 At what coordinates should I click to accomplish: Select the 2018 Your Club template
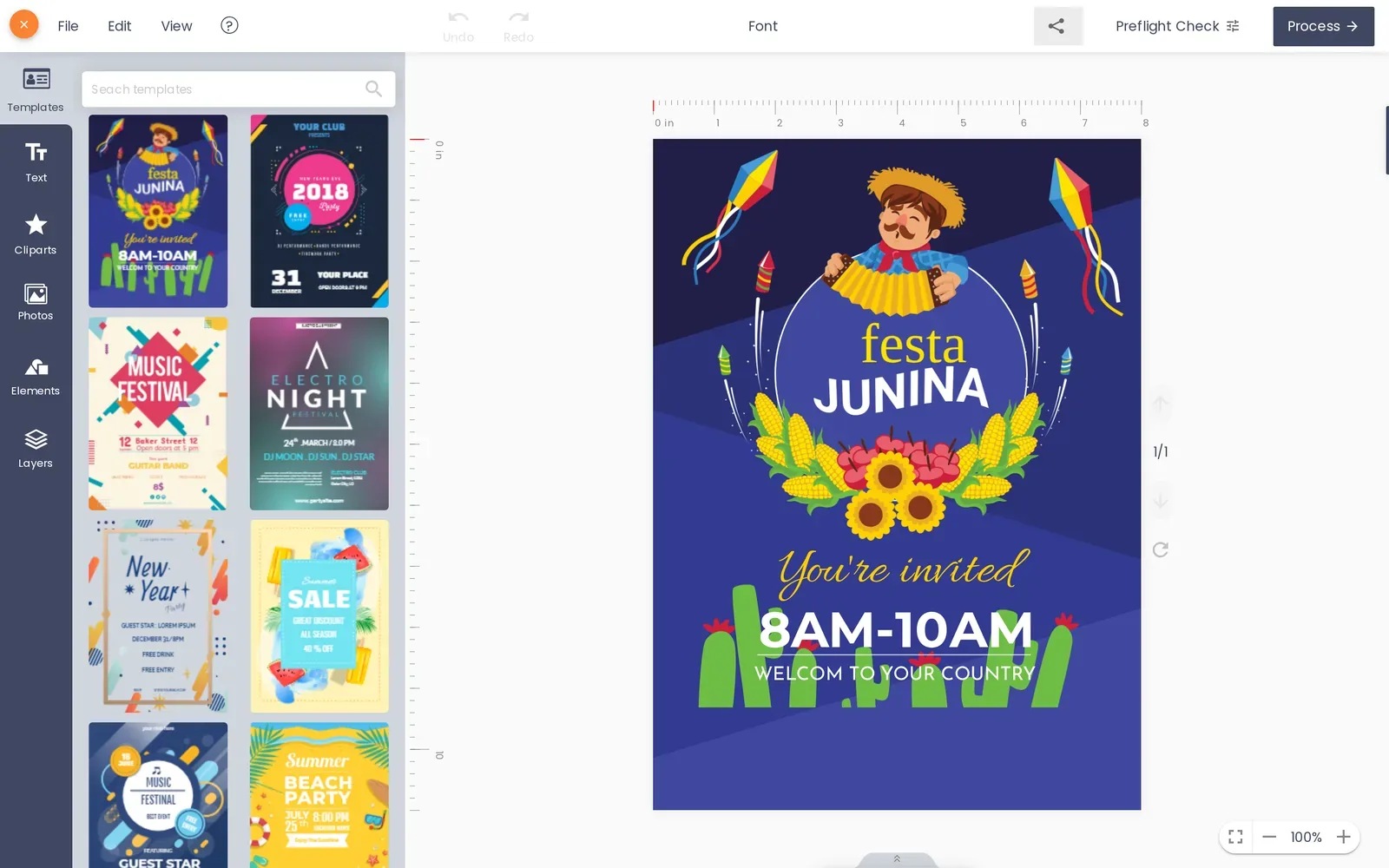(319, 211)
